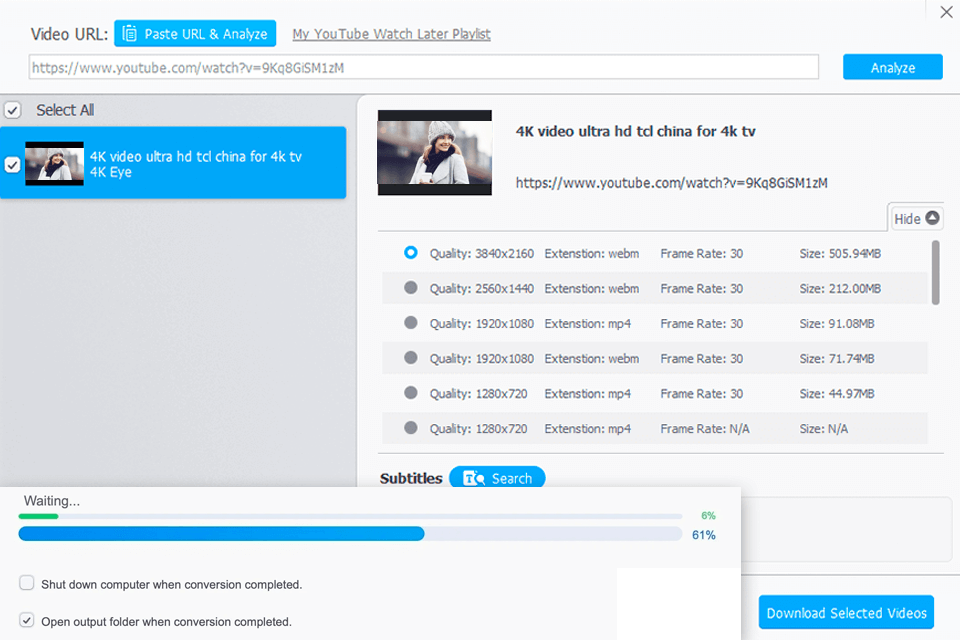
Task: Click the quality radio indicator for 1920x1080 mp4
Action: click(410, 323)
